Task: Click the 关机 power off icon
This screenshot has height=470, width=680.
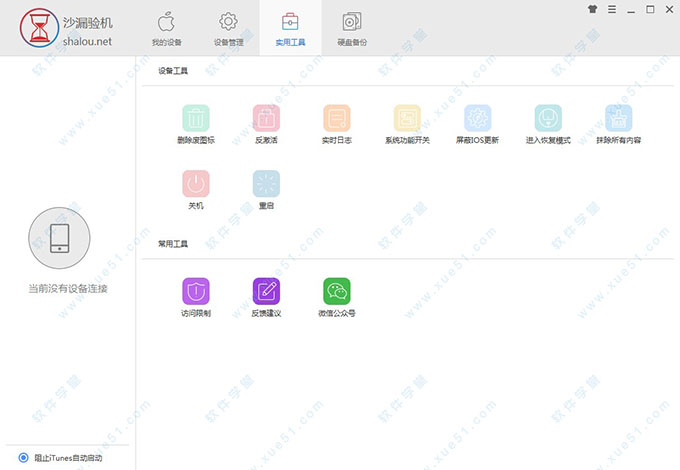Action: click(x=196, y=184)
